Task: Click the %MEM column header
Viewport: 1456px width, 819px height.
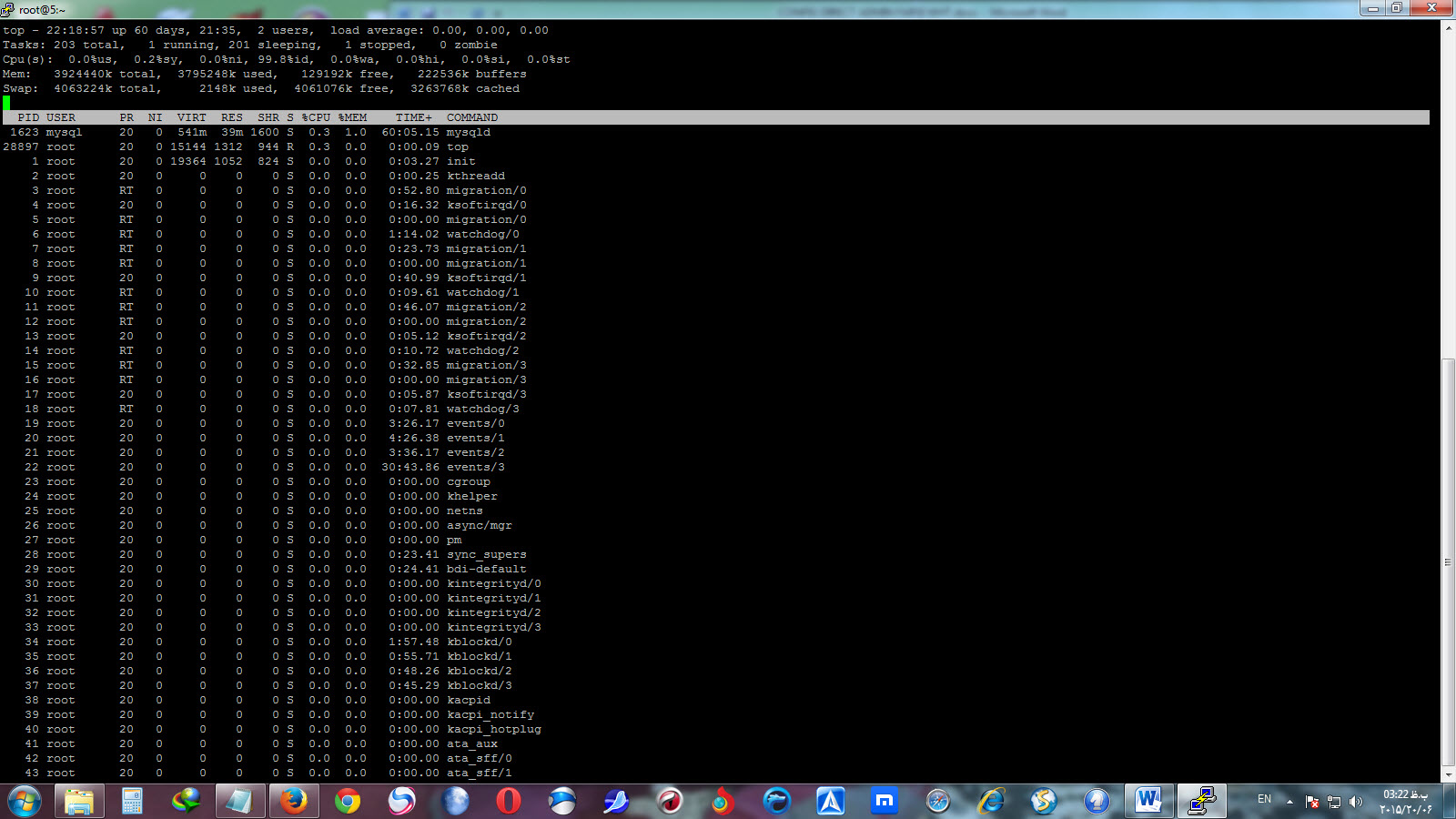Action: 352,117
